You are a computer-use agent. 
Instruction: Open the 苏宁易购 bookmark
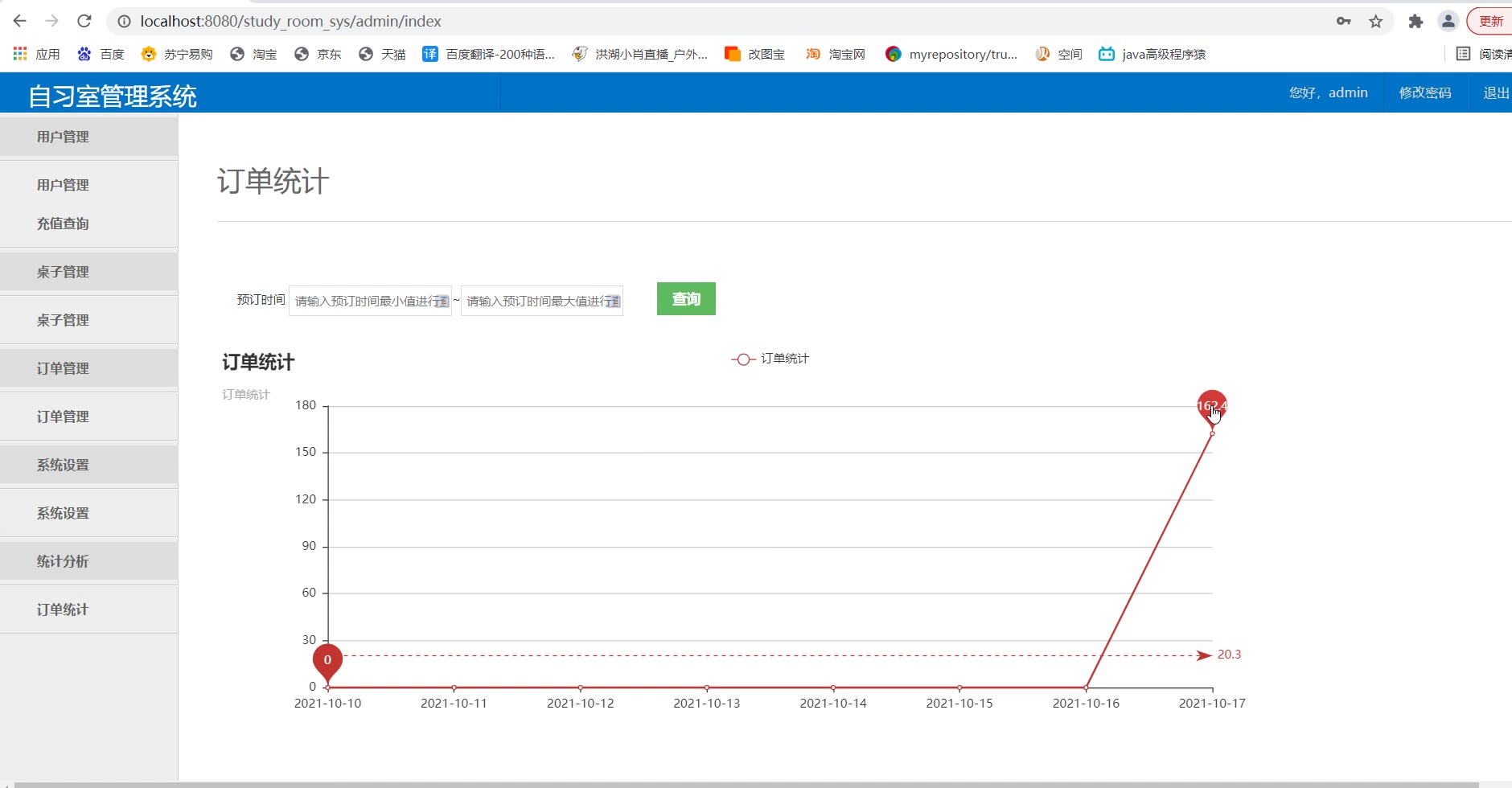(176, 54)
